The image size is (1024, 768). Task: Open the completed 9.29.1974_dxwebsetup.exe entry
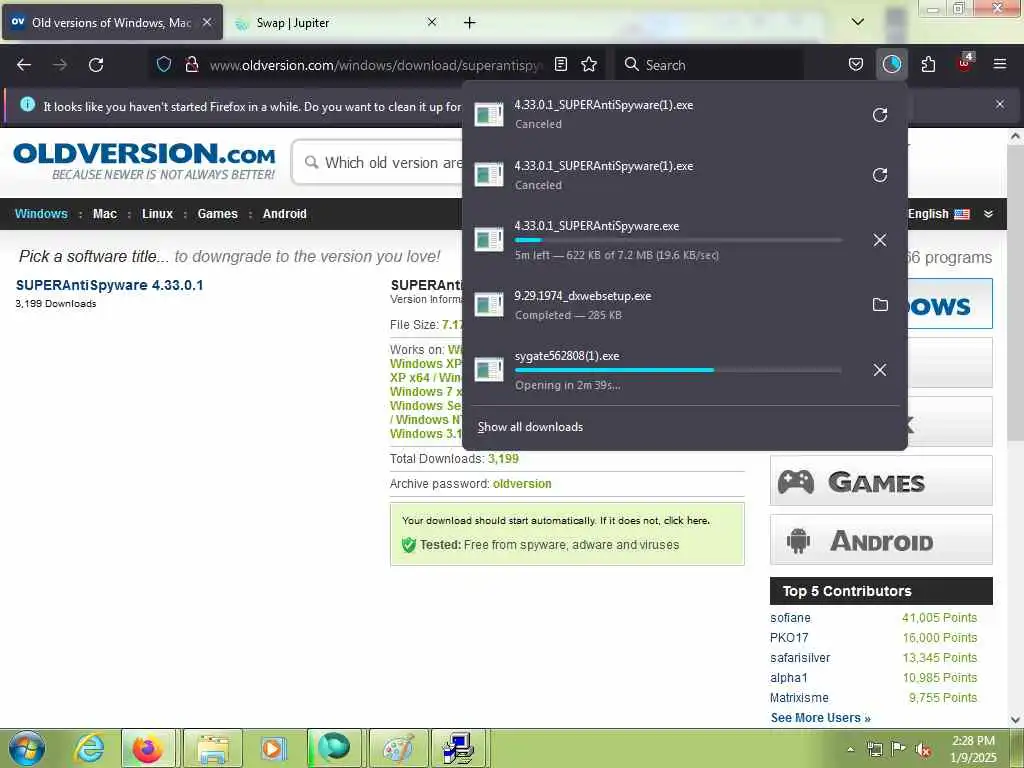tap(664, 305)
